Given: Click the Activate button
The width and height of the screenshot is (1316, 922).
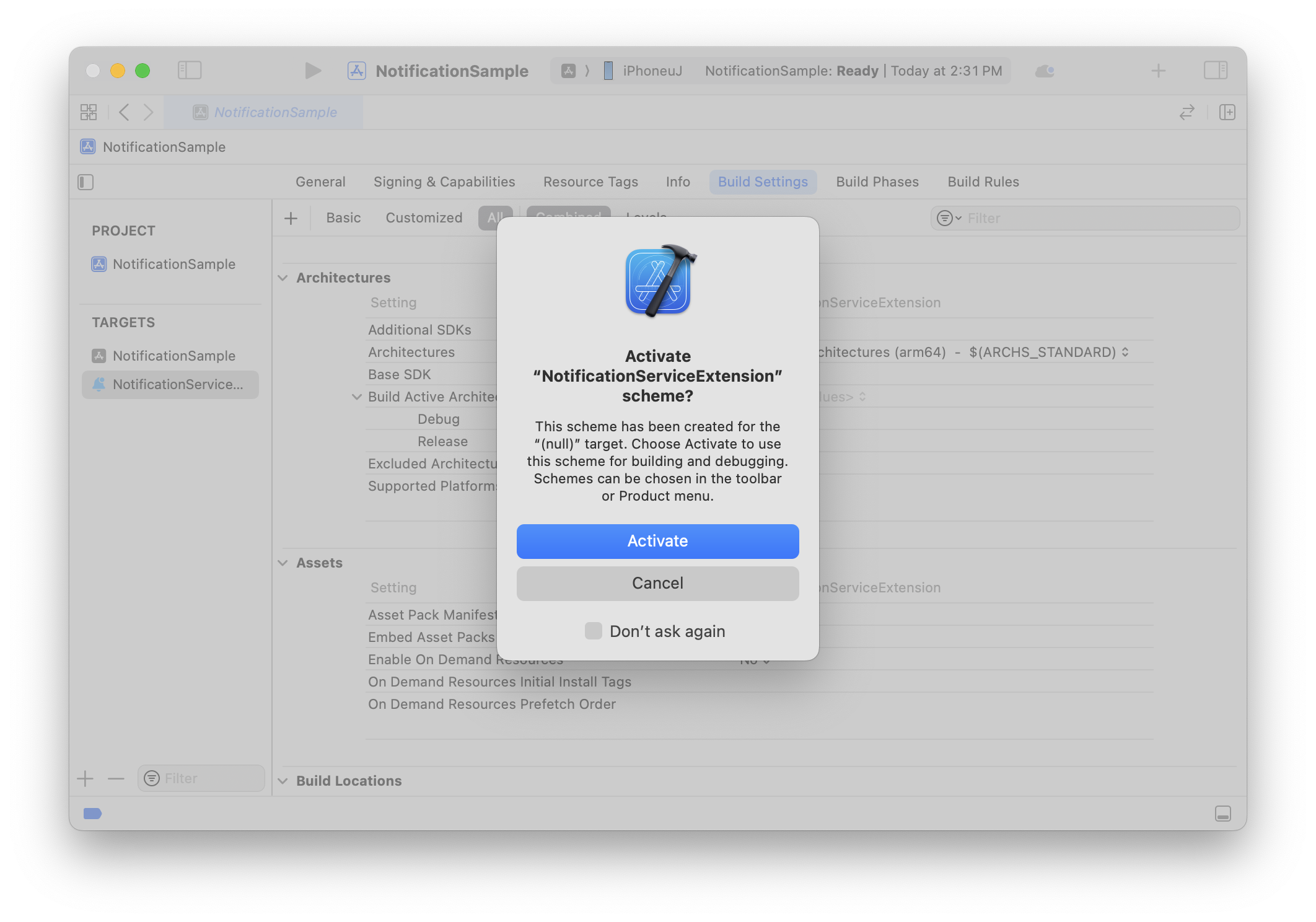Looking at the screenshot, I should (x=657, y=541).
